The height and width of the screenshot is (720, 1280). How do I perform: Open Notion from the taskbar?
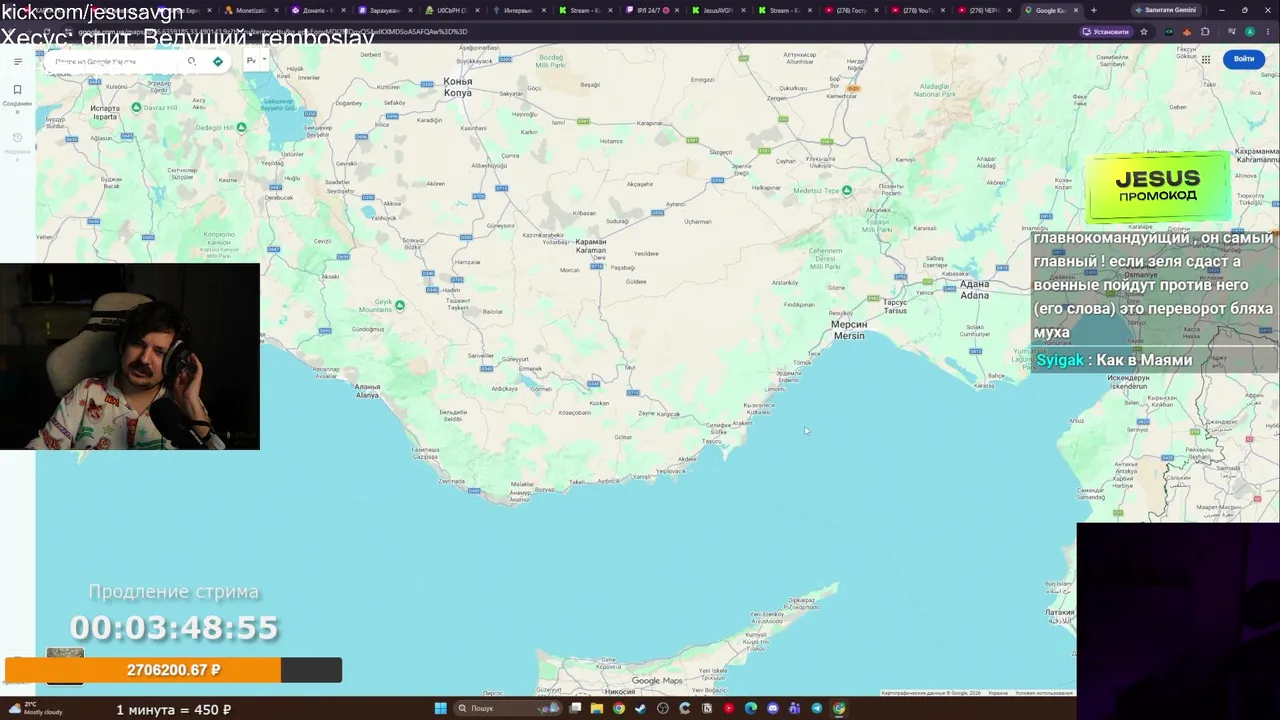[707, 708]
